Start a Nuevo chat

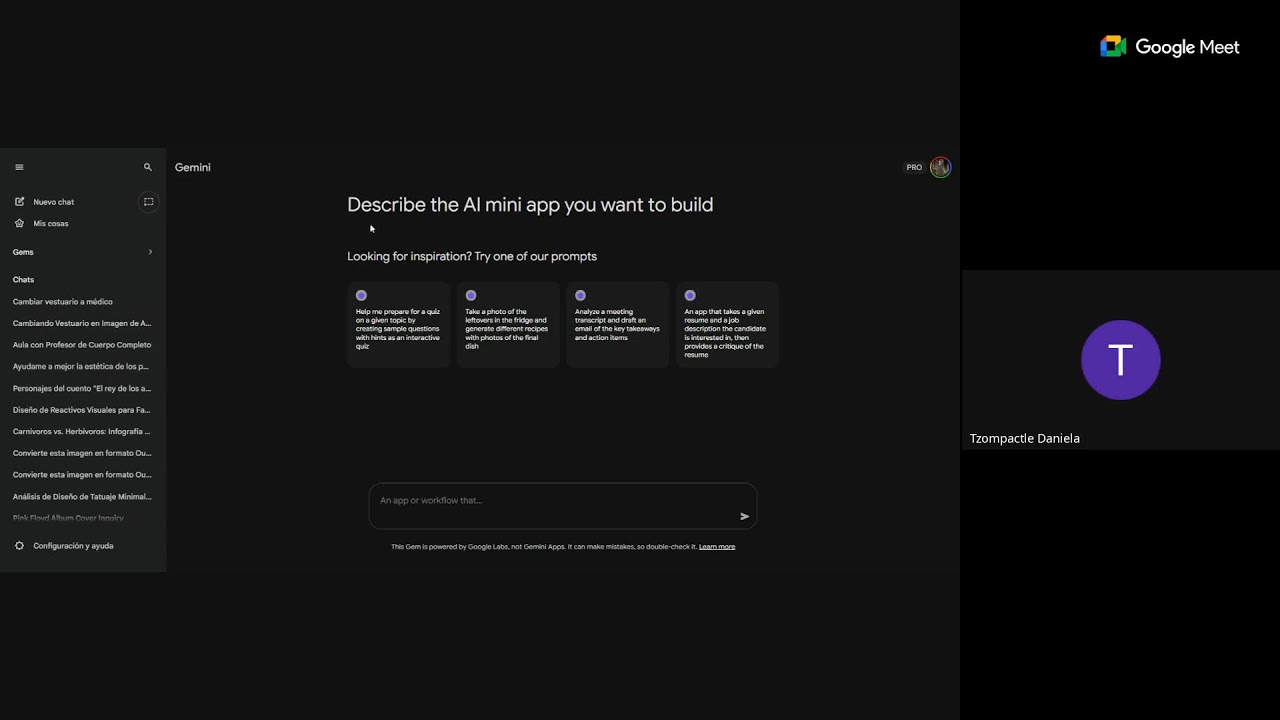click(54, 202)
